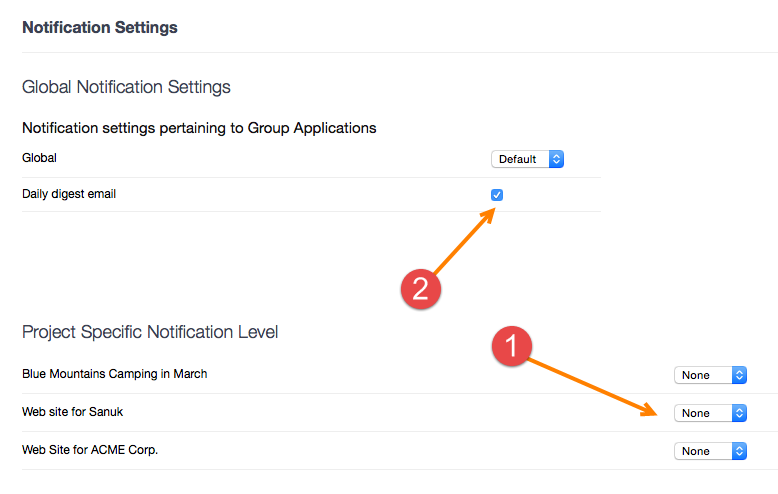
Task: Select the Web site for Sanuk project name
Action: (x=72, y=412)
